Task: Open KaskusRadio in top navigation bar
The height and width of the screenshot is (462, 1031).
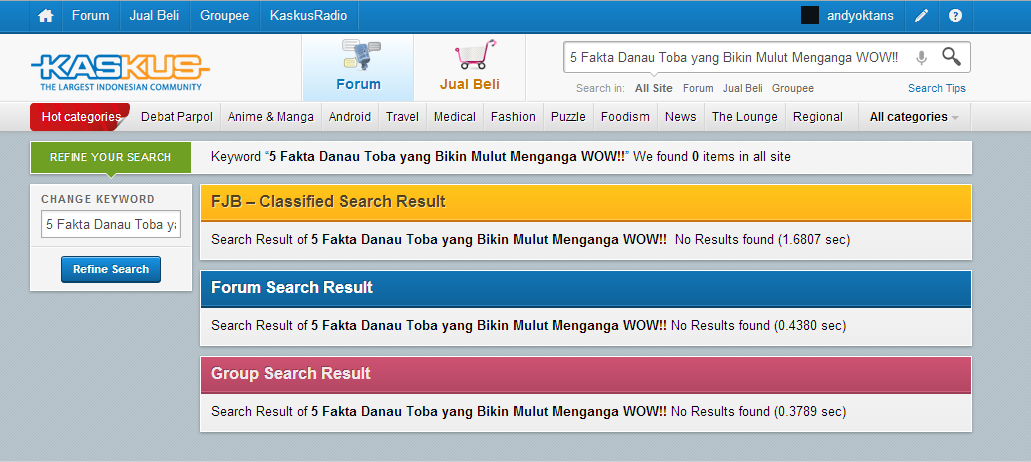Action: 308,16
